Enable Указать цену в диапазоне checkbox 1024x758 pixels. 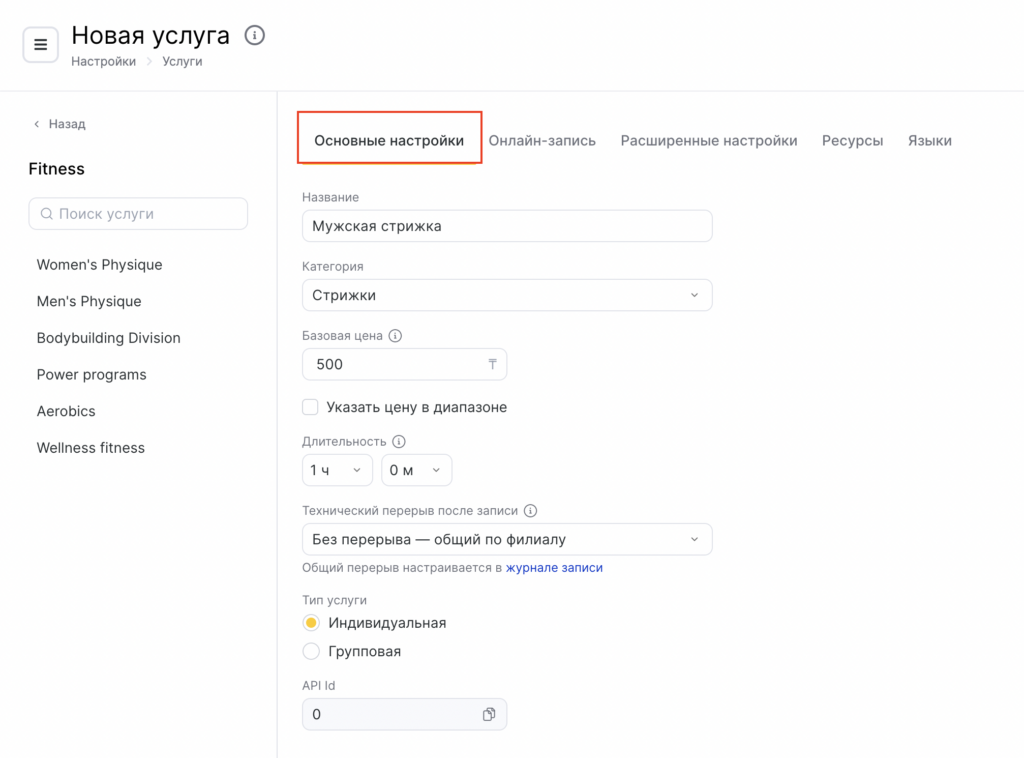[x=311, y=407]
